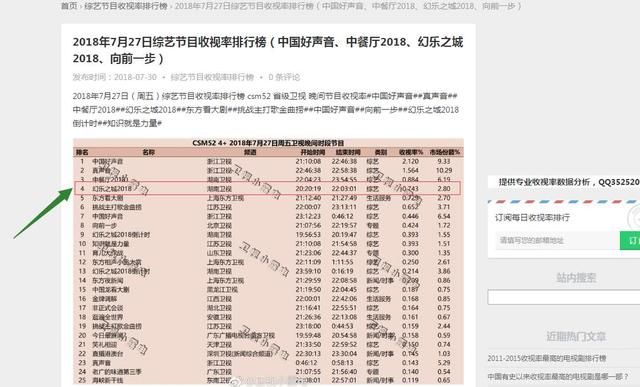Click 金牌调解 in the rank 16 row
The image size is (640, 387).
[104, 299]
